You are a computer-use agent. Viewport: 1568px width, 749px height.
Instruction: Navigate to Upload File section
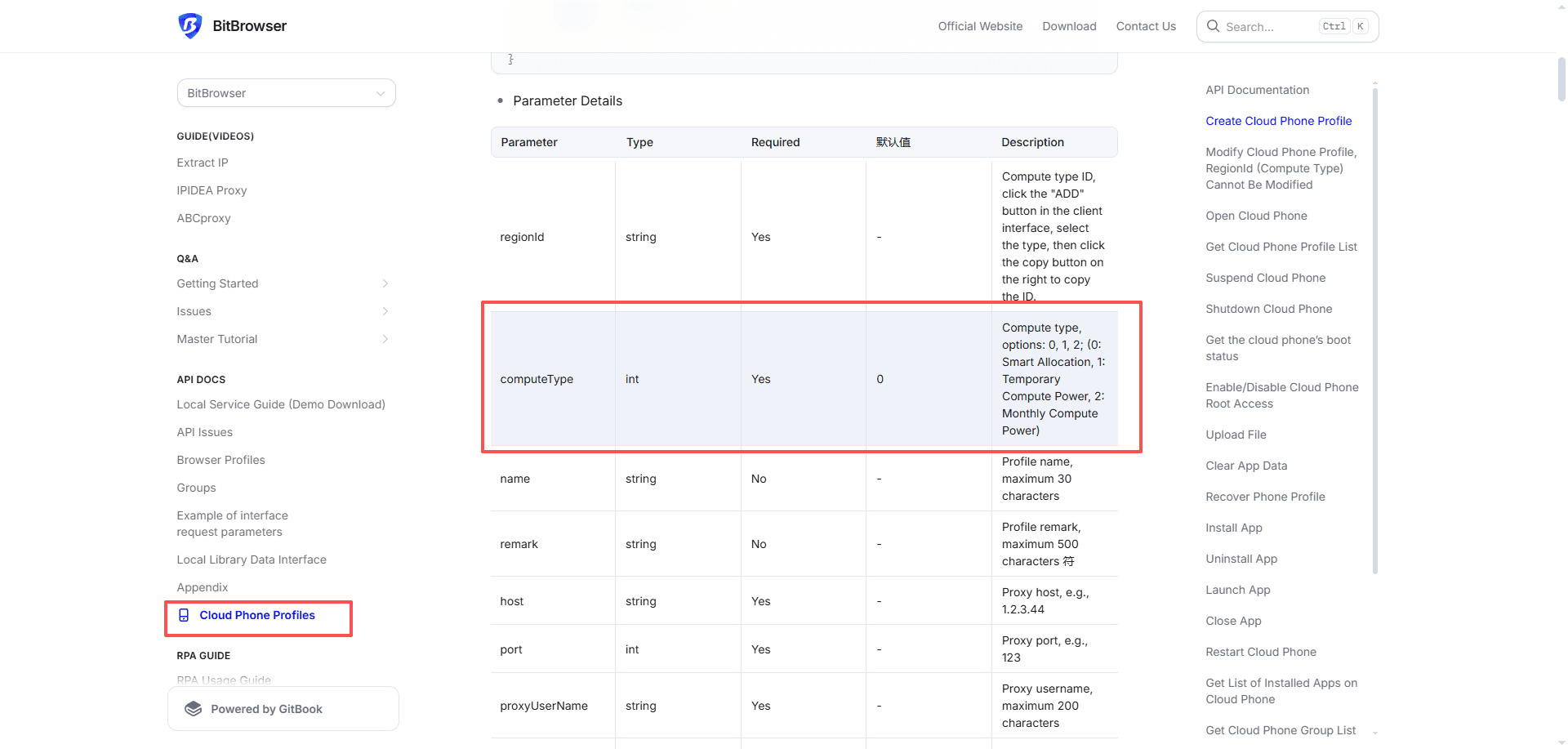coord(1236,435)
